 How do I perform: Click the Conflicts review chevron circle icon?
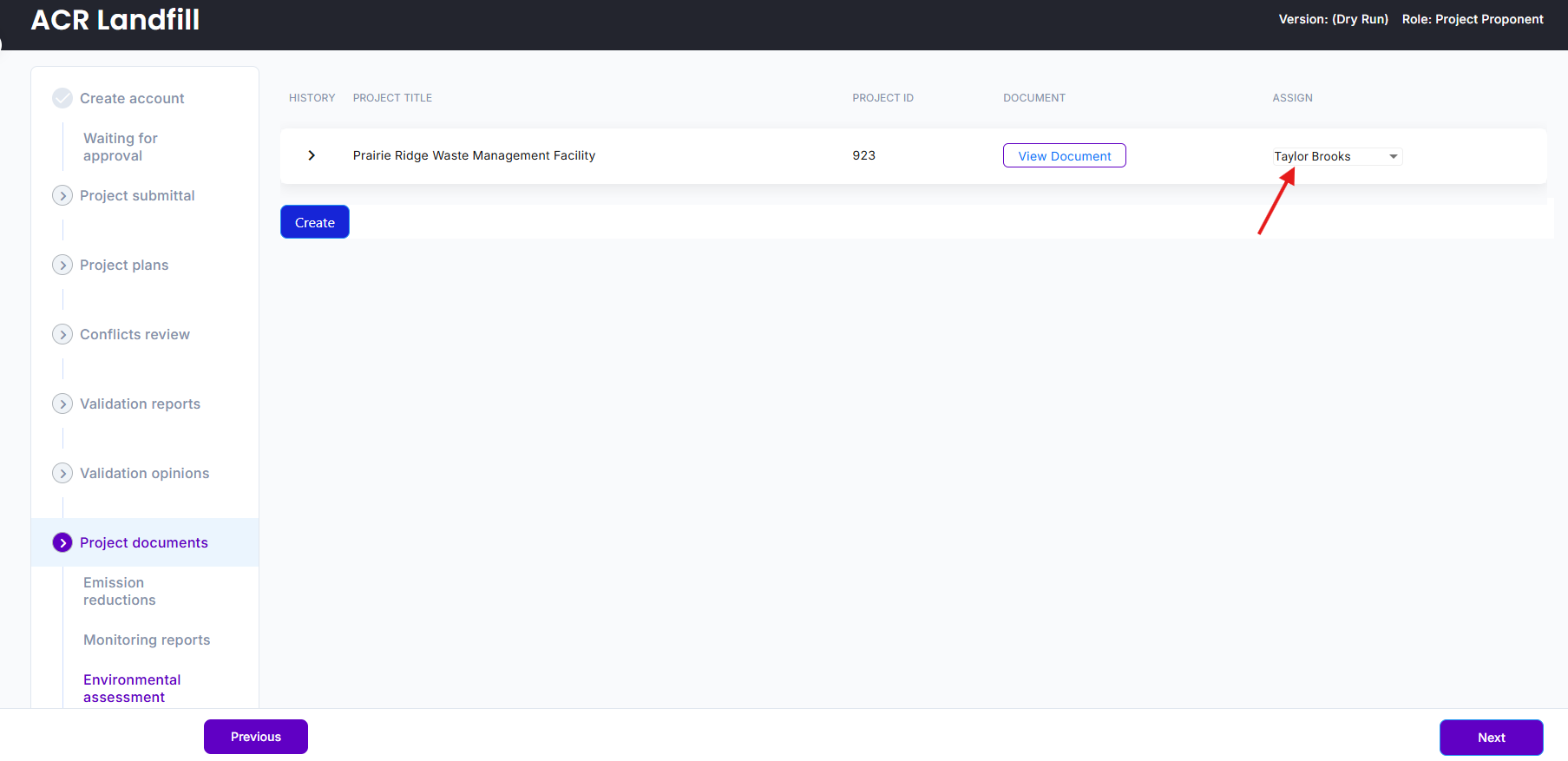(x=62, y=334)
